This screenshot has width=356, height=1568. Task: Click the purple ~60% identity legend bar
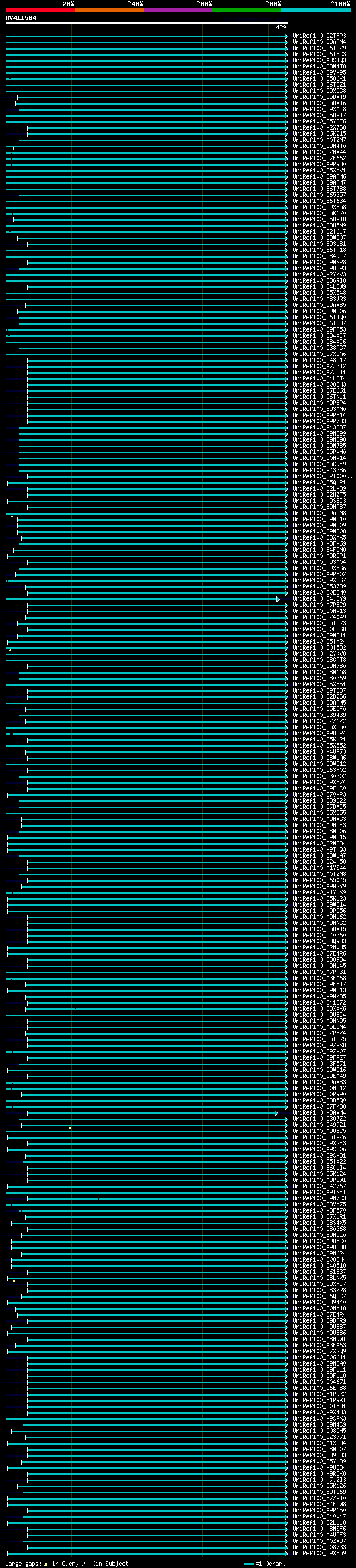tap(179, 10)
